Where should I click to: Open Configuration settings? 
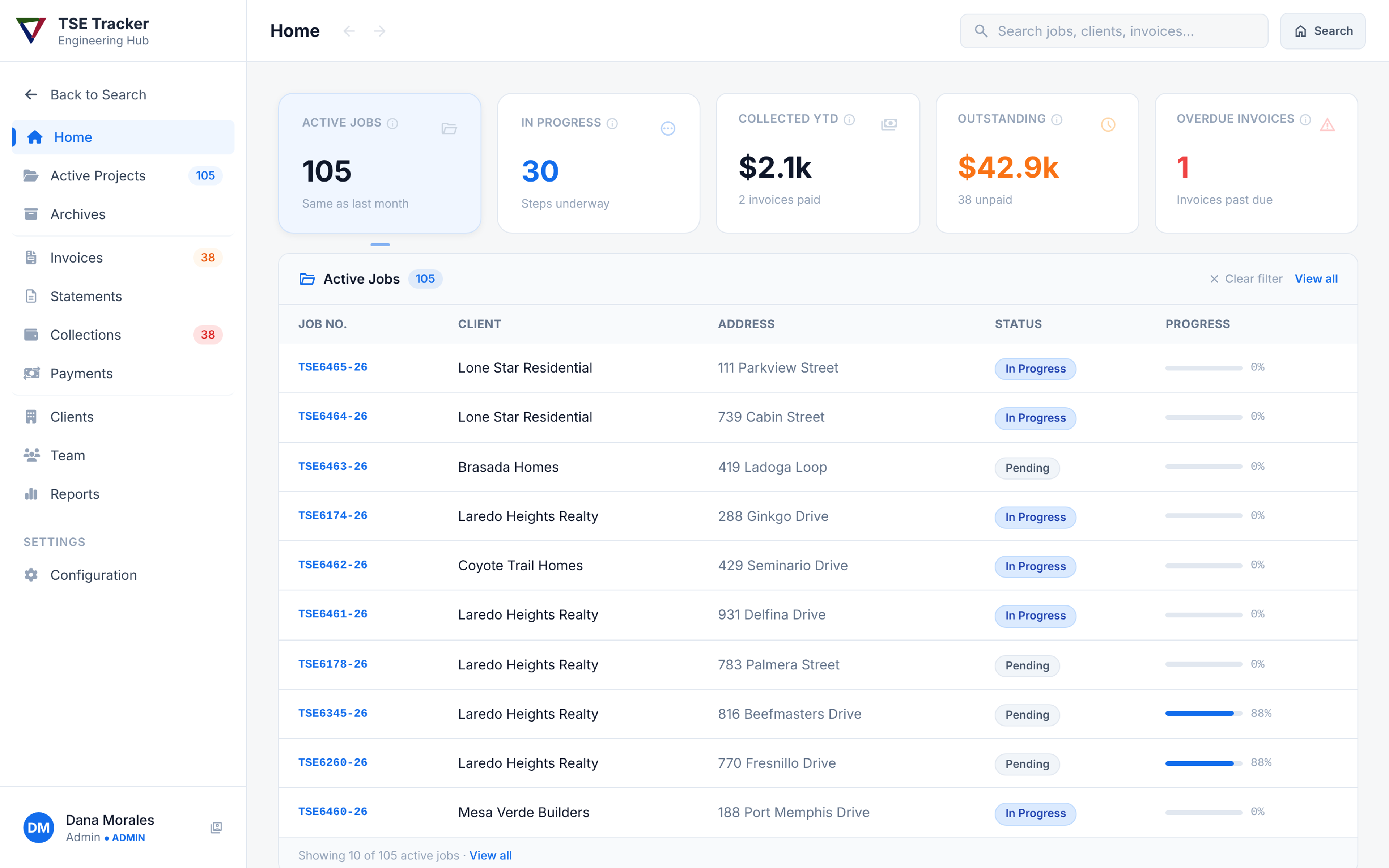click(x=123, y=575)
